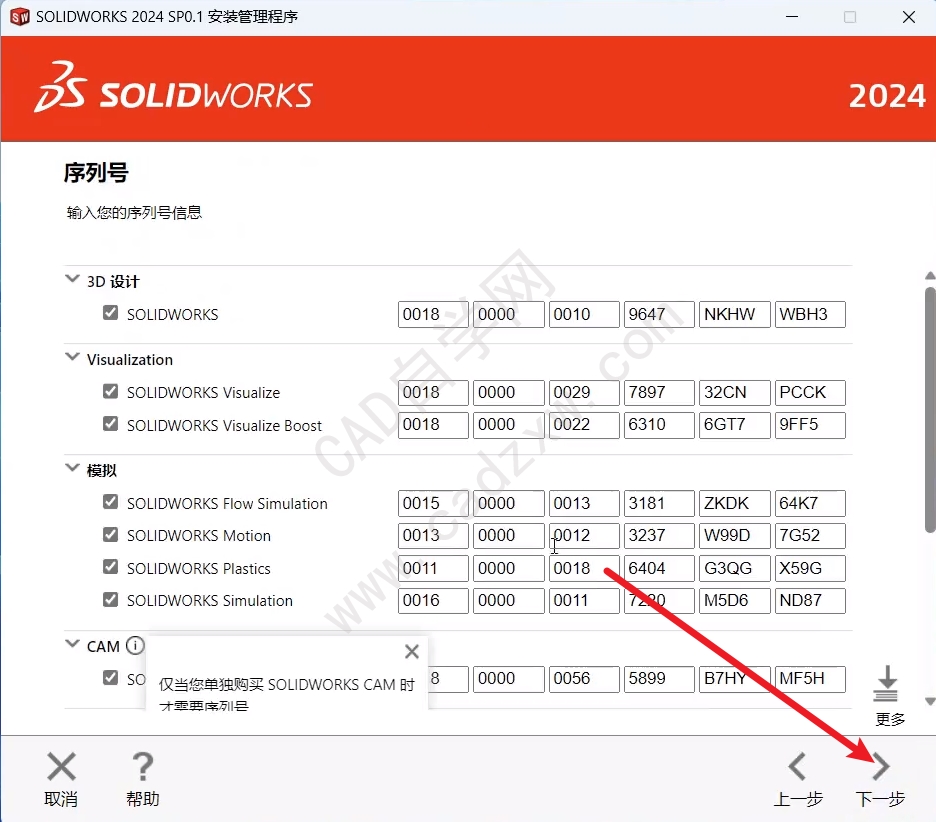
Task: Click Motion serial field containing 3237
Action: pyautogui.click(x=659, y=535)
